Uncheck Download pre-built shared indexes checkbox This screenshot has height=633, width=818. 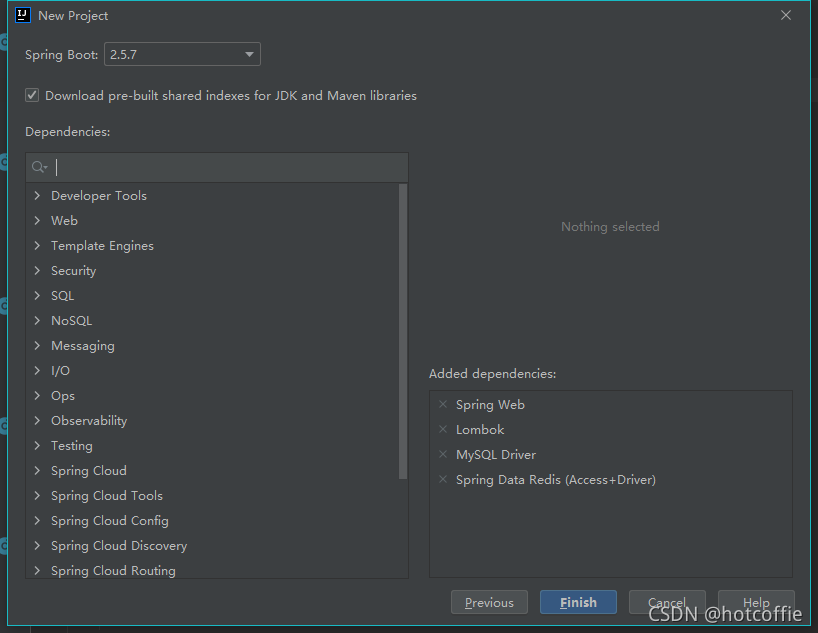click(x=32, y=95)
